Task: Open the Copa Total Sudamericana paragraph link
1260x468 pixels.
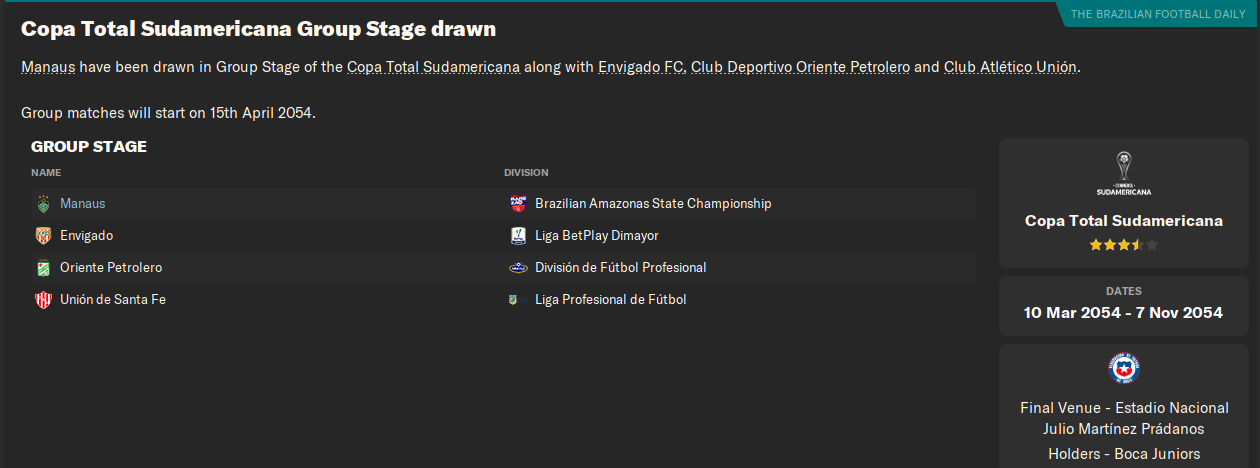Action: coord(433,68)
